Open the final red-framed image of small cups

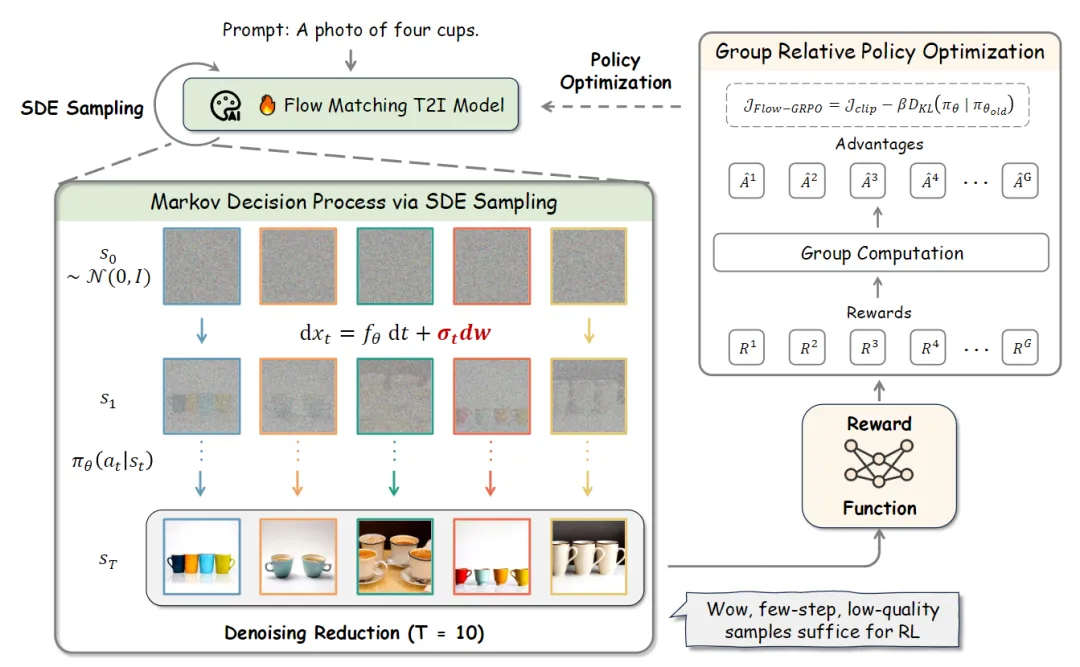[492, 557]
